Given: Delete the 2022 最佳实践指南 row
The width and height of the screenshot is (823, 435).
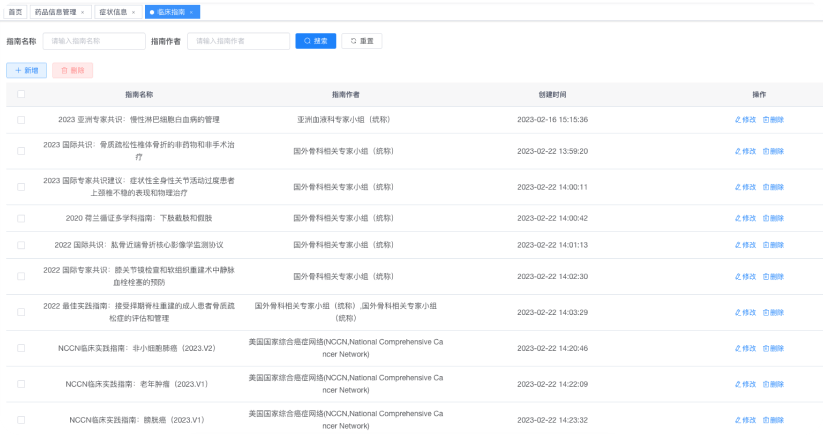Looking at the screenshot, I should tap(773, 312).
